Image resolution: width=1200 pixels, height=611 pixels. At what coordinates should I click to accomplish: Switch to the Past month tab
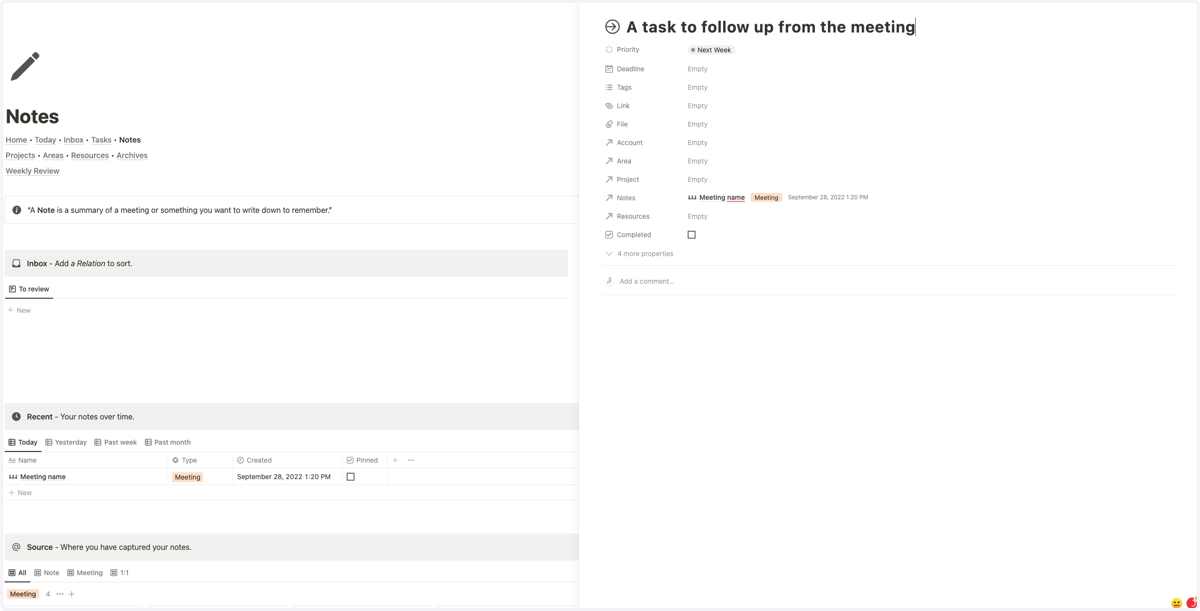tap(168, 442)
